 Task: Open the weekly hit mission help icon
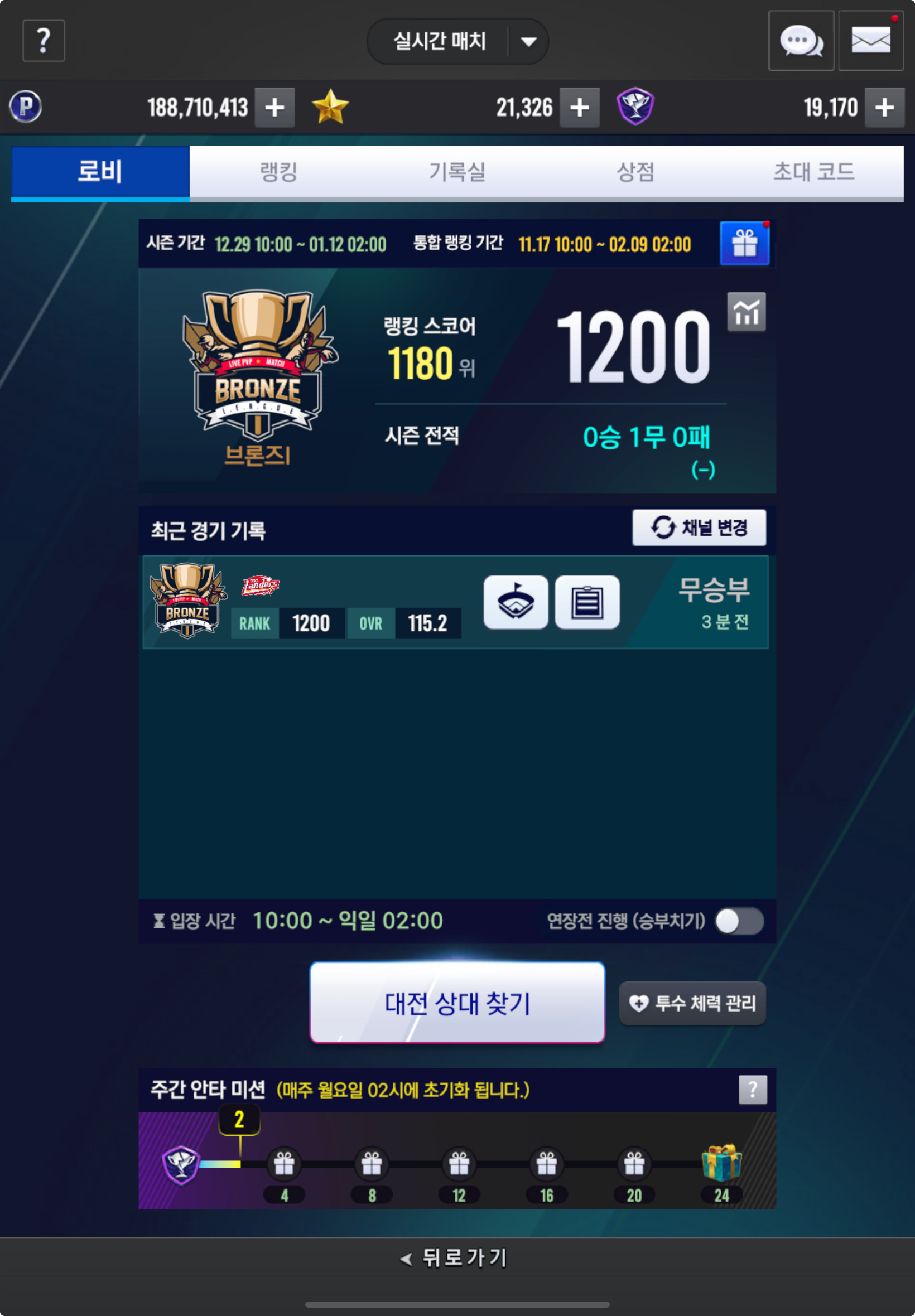(x=753, y=1089)
